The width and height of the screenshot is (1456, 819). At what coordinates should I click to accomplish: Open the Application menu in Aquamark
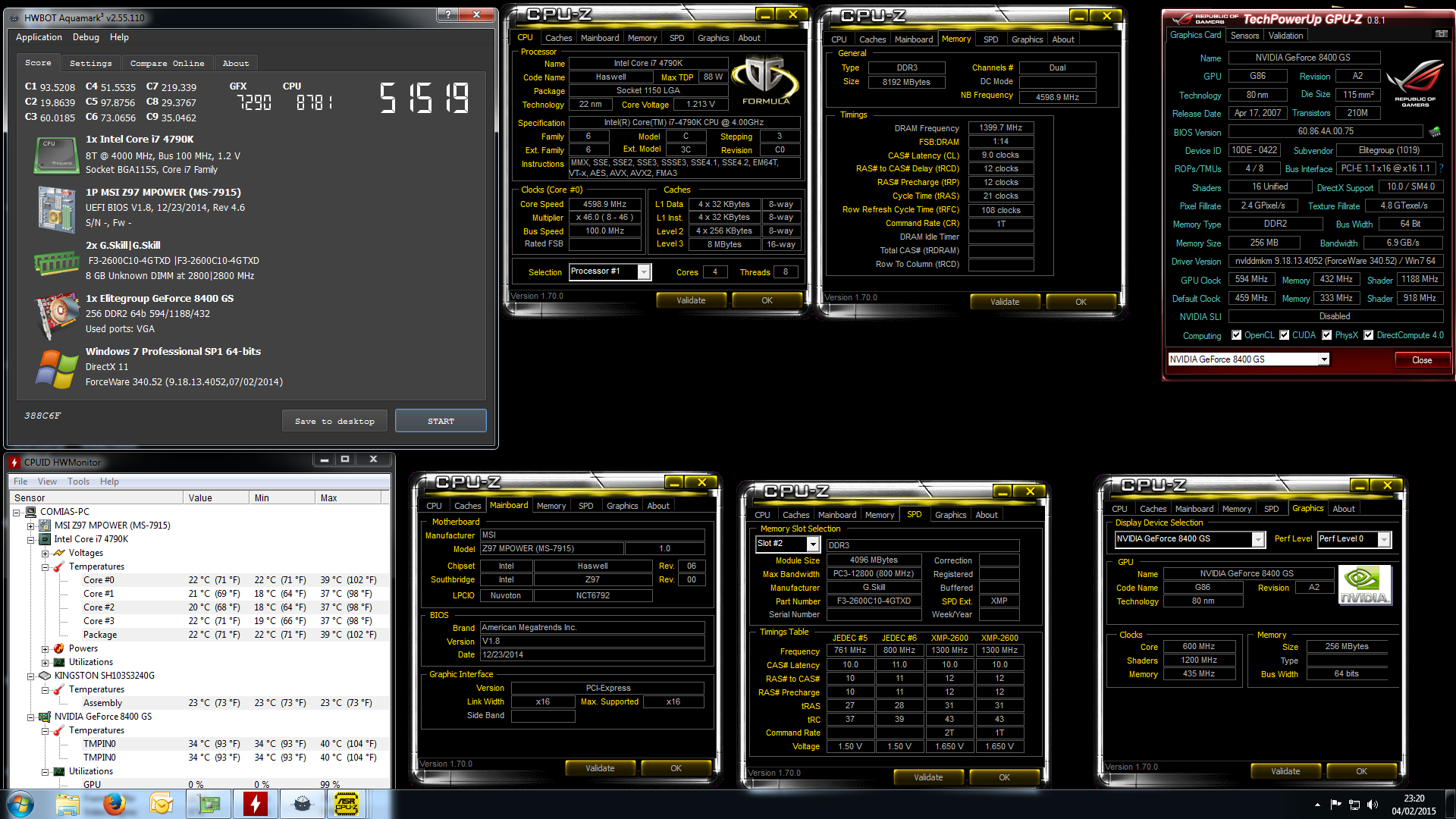click(x=39, y=37)
